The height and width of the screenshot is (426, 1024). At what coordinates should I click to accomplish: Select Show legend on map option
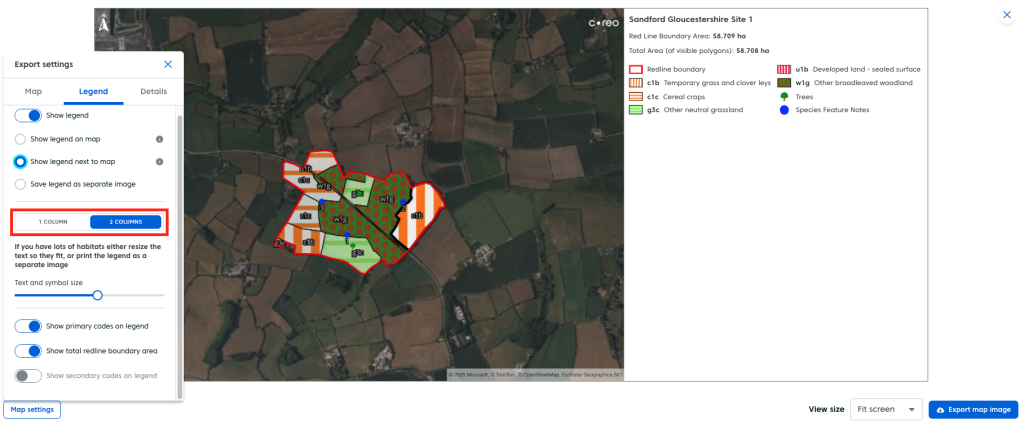(20, 139)
